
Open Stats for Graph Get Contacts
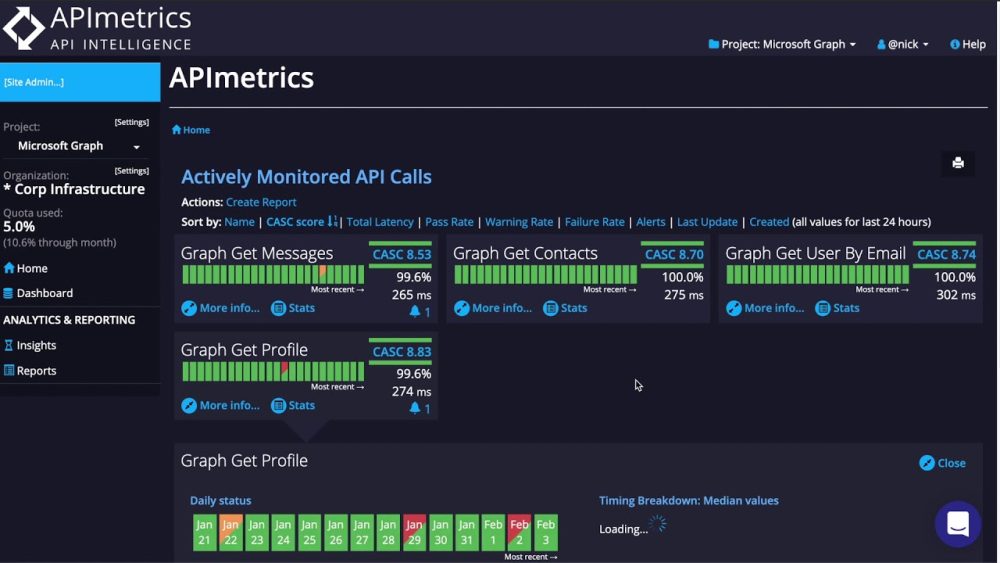point(565,308)
